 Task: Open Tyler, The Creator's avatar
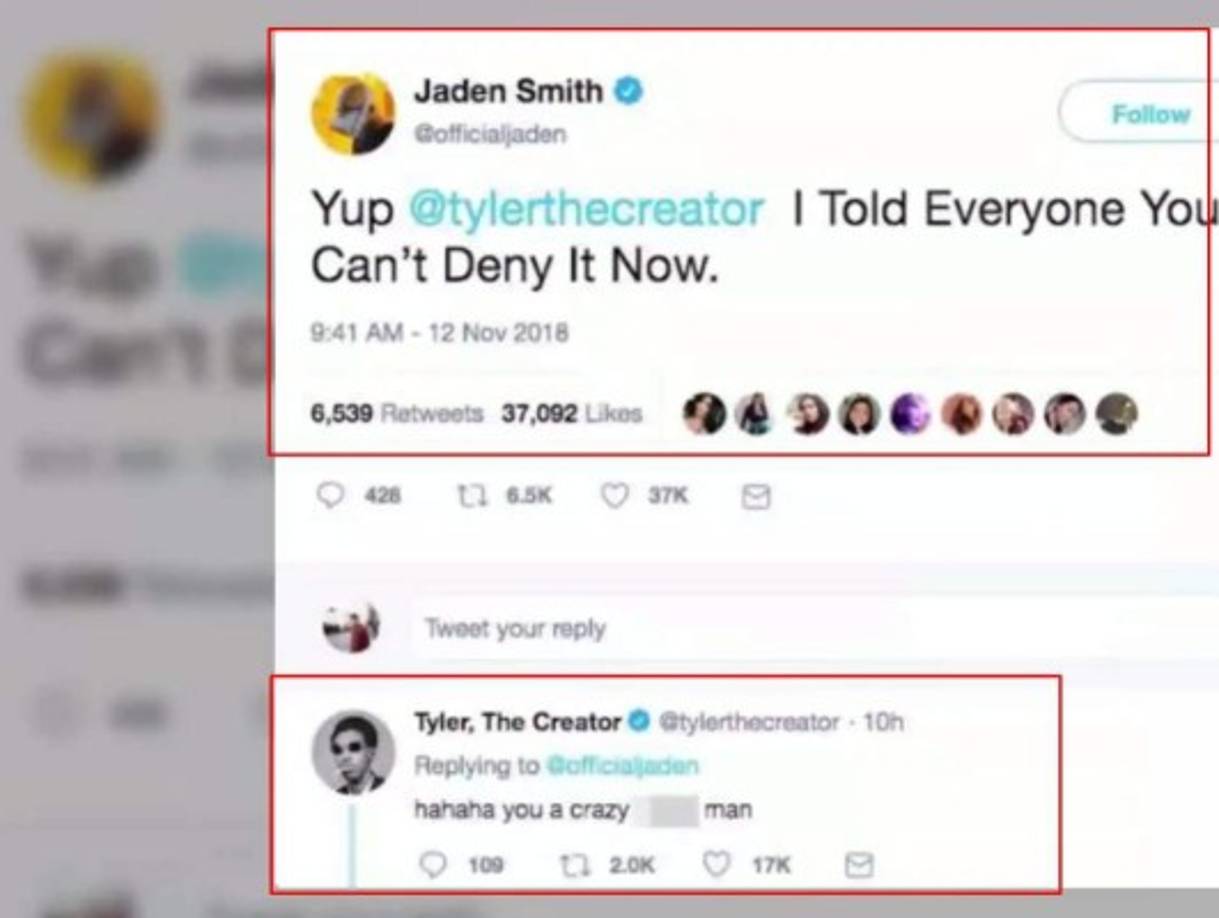[353, 752]
